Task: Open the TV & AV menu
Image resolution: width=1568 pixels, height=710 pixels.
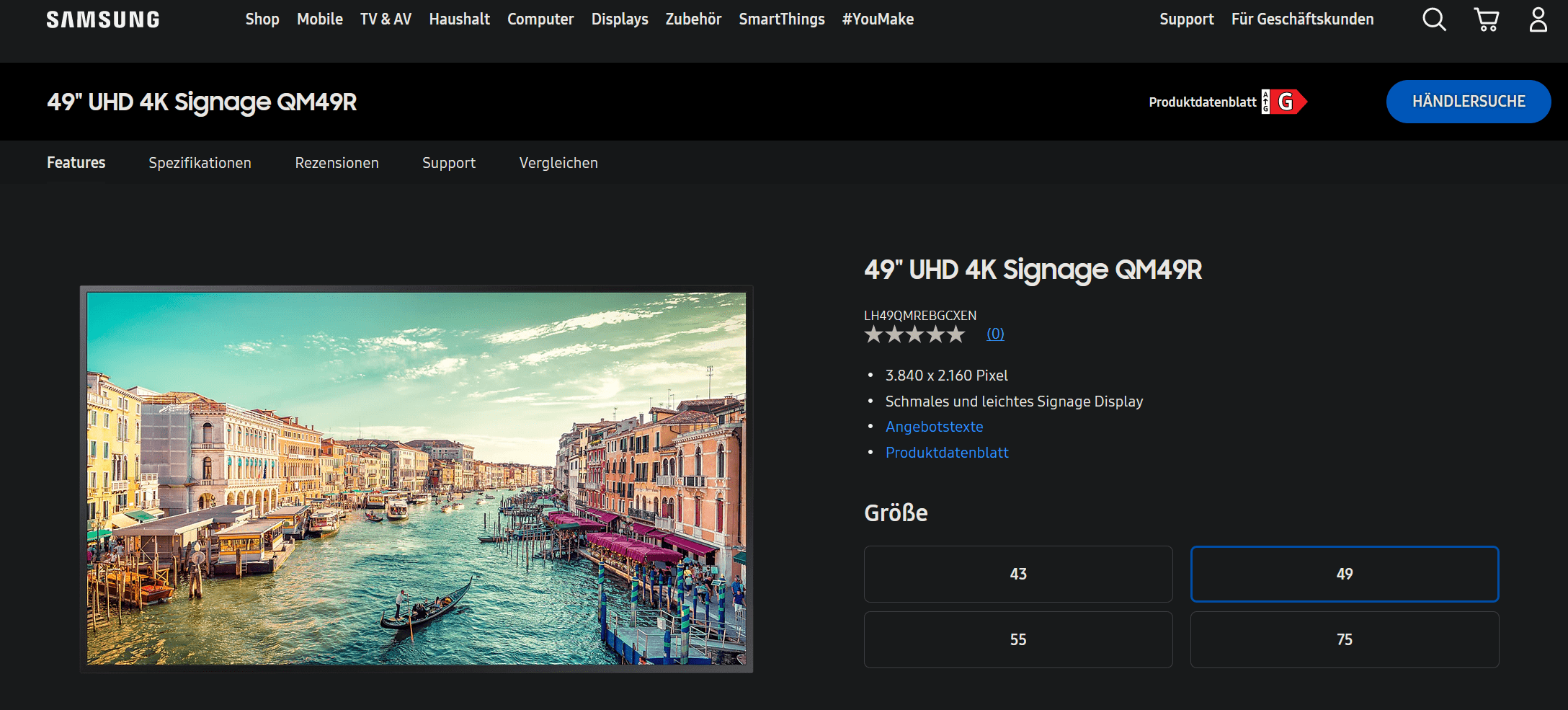Action: tap(386, 19)
